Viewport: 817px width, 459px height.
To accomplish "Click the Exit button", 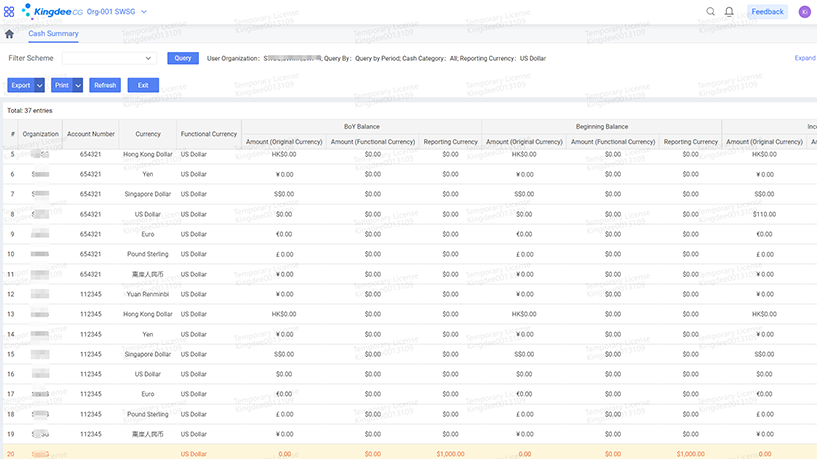I will [x=143, y=85].
